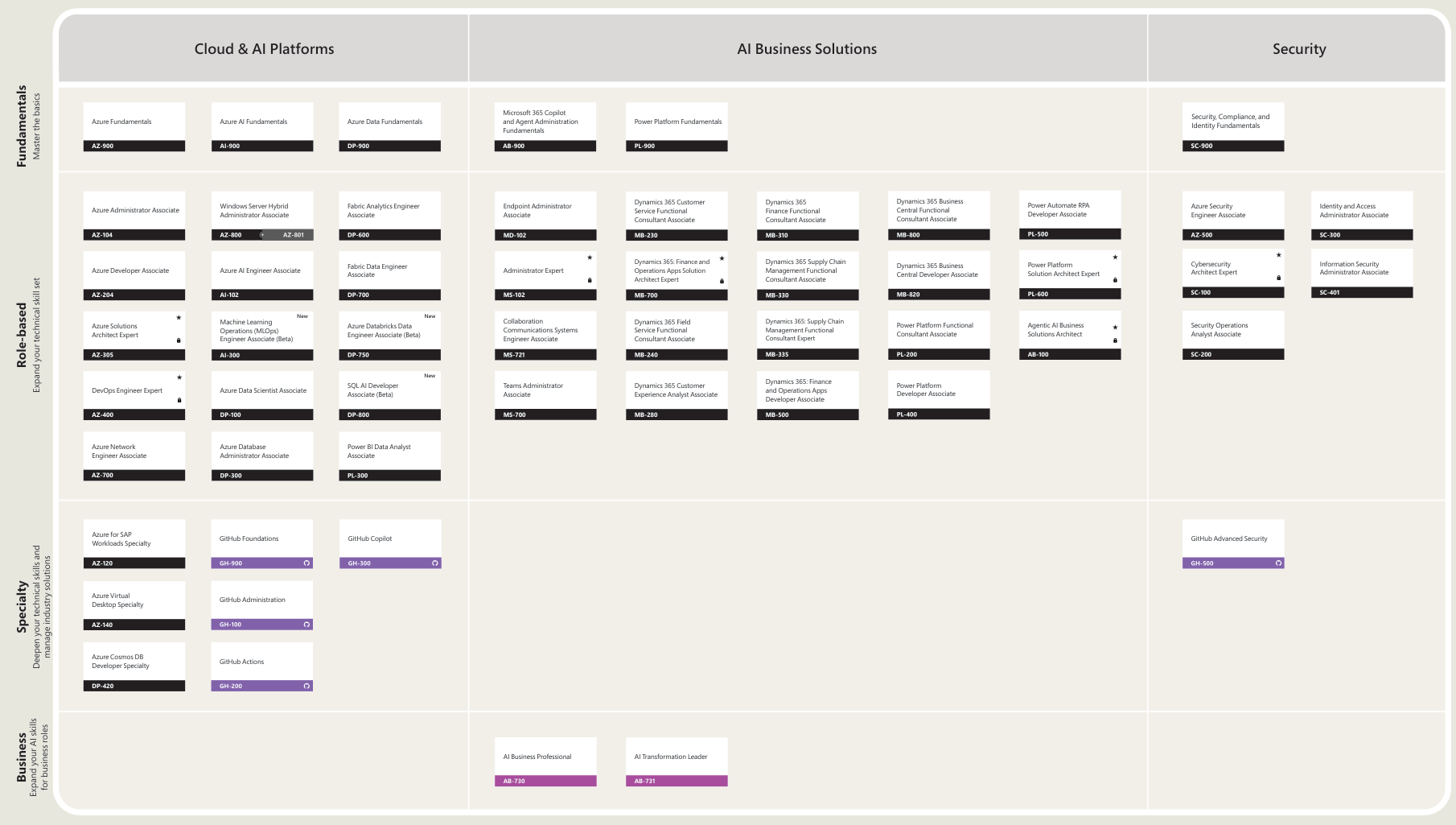Click the lock icon on Administrator Expert card
This screenshot has height=825, width=1456.
coord(590,280)
